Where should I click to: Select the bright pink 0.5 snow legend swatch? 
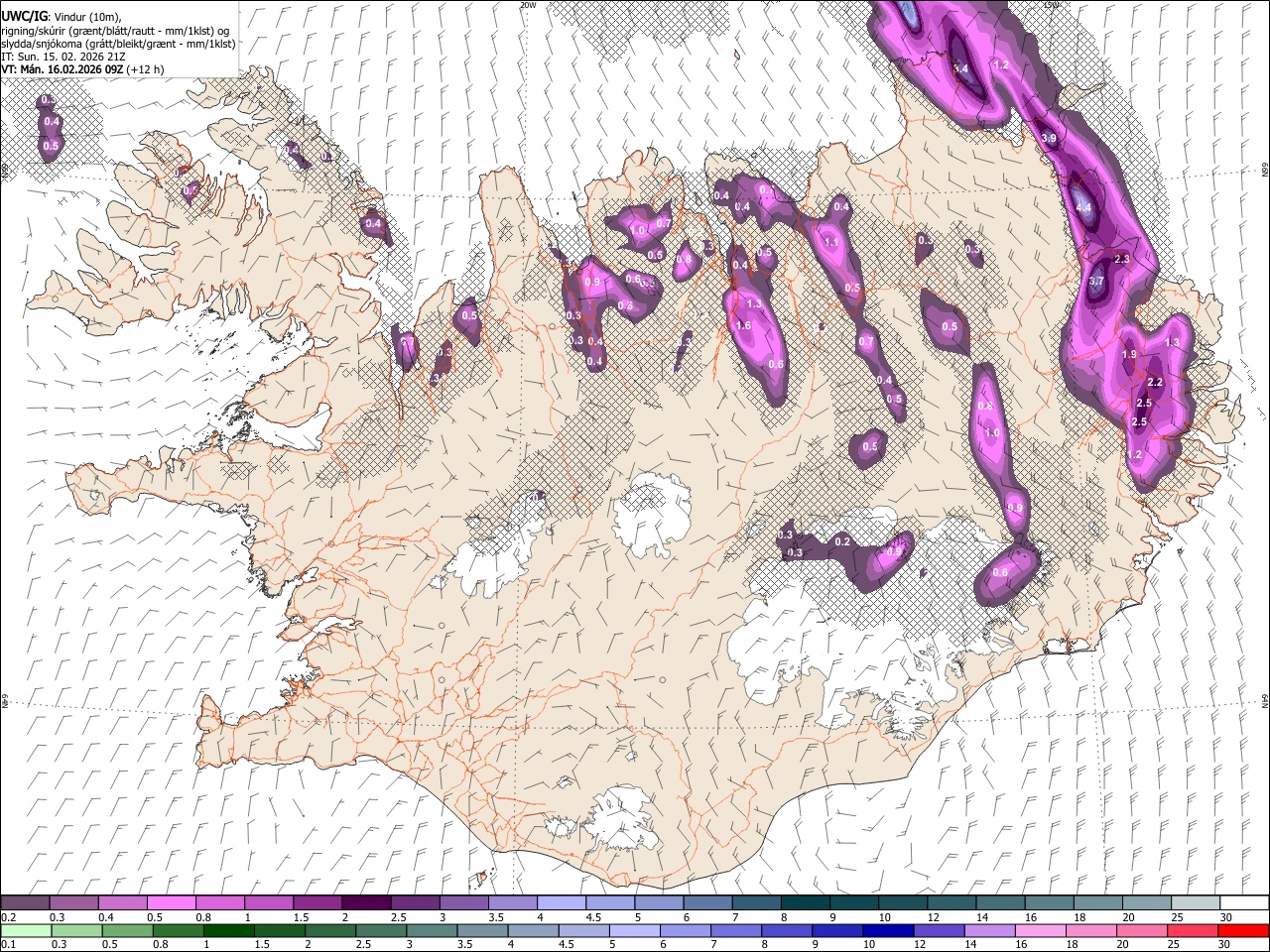click(171, 903)
